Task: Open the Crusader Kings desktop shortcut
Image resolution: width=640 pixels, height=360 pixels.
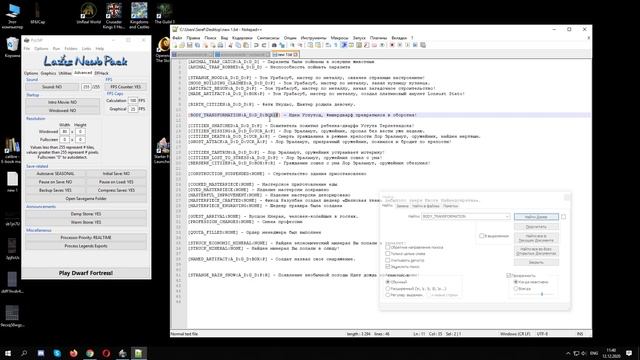Action: [114, 16]
